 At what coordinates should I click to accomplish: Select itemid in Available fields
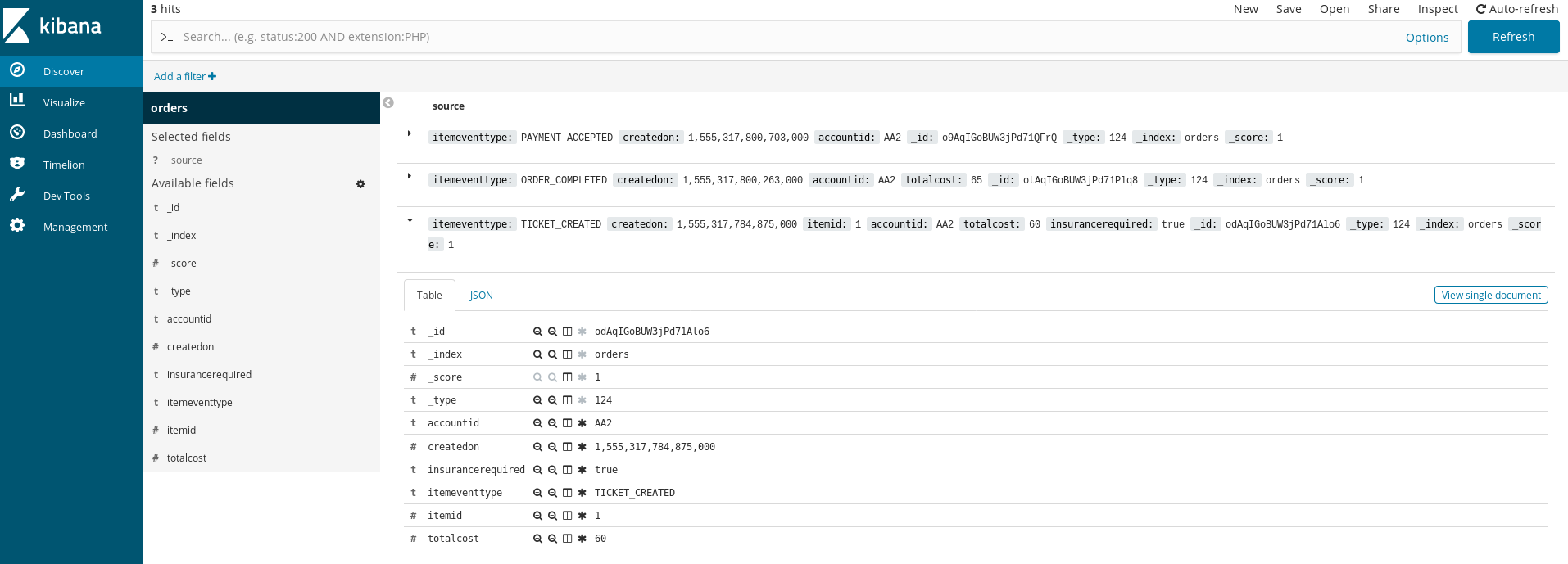click(x=181, y=431)
